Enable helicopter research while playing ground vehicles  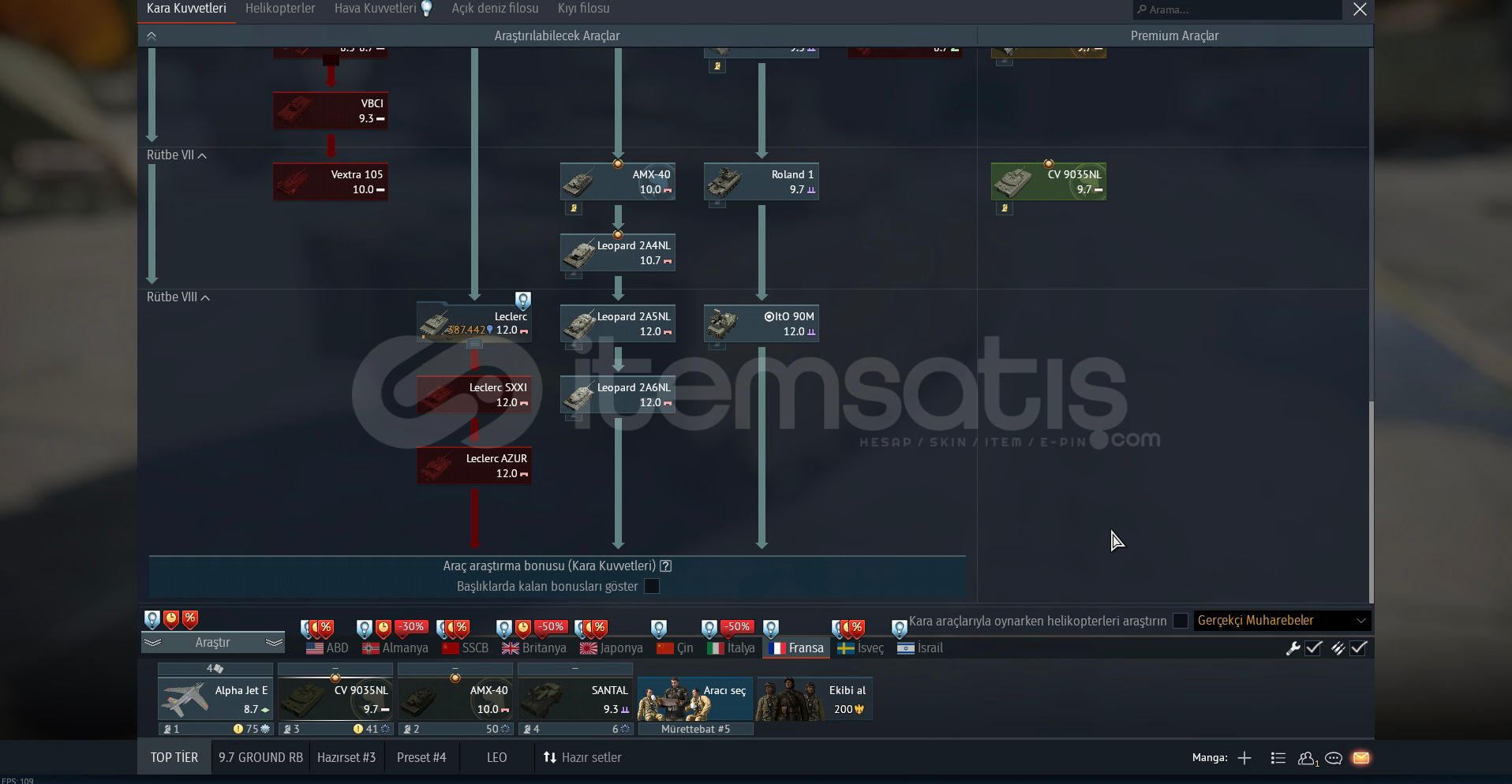pyautogui.click(x=1181, y=621)
